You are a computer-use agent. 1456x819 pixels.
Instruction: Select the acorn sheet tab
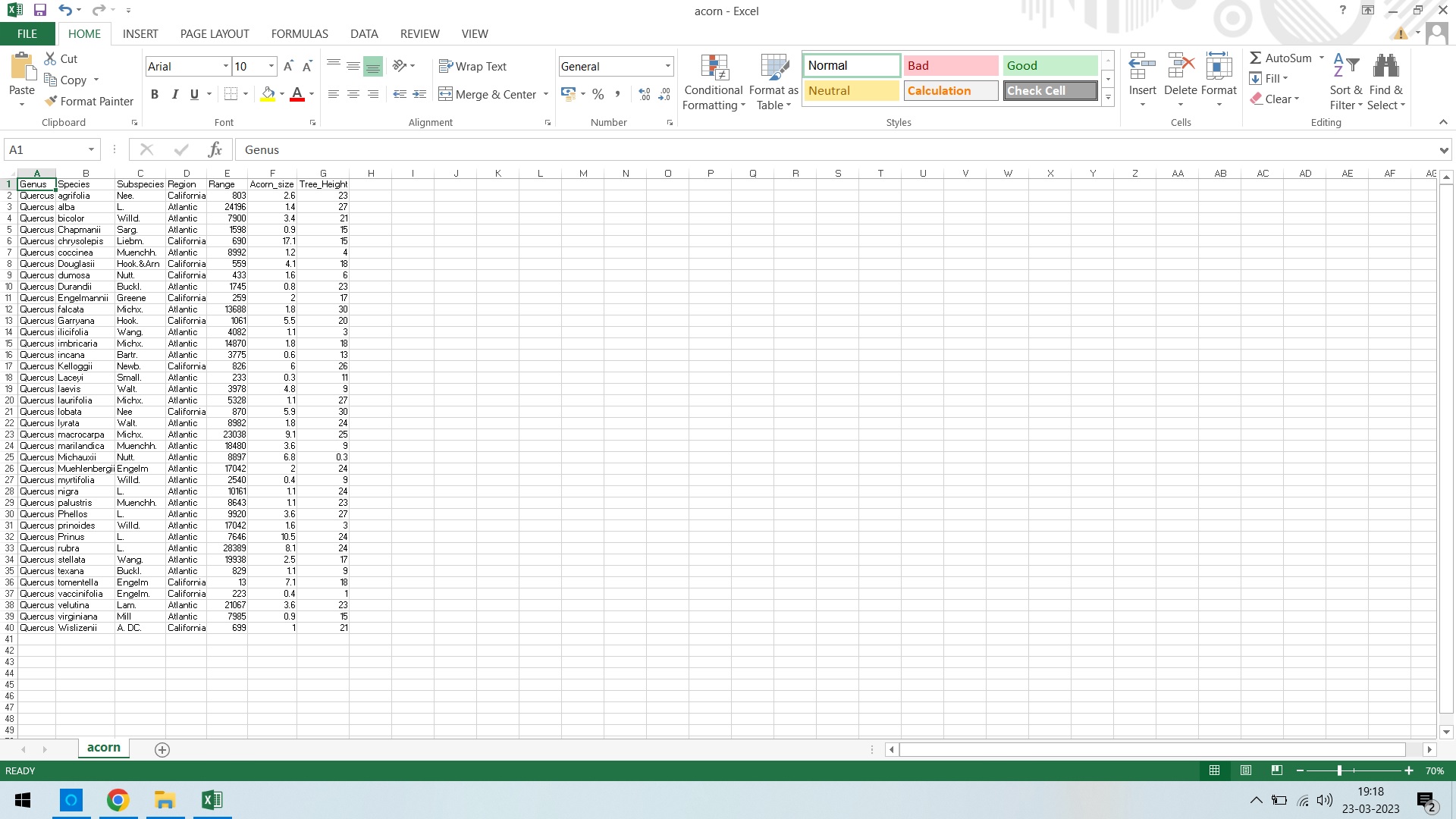(x=103, y=747)
